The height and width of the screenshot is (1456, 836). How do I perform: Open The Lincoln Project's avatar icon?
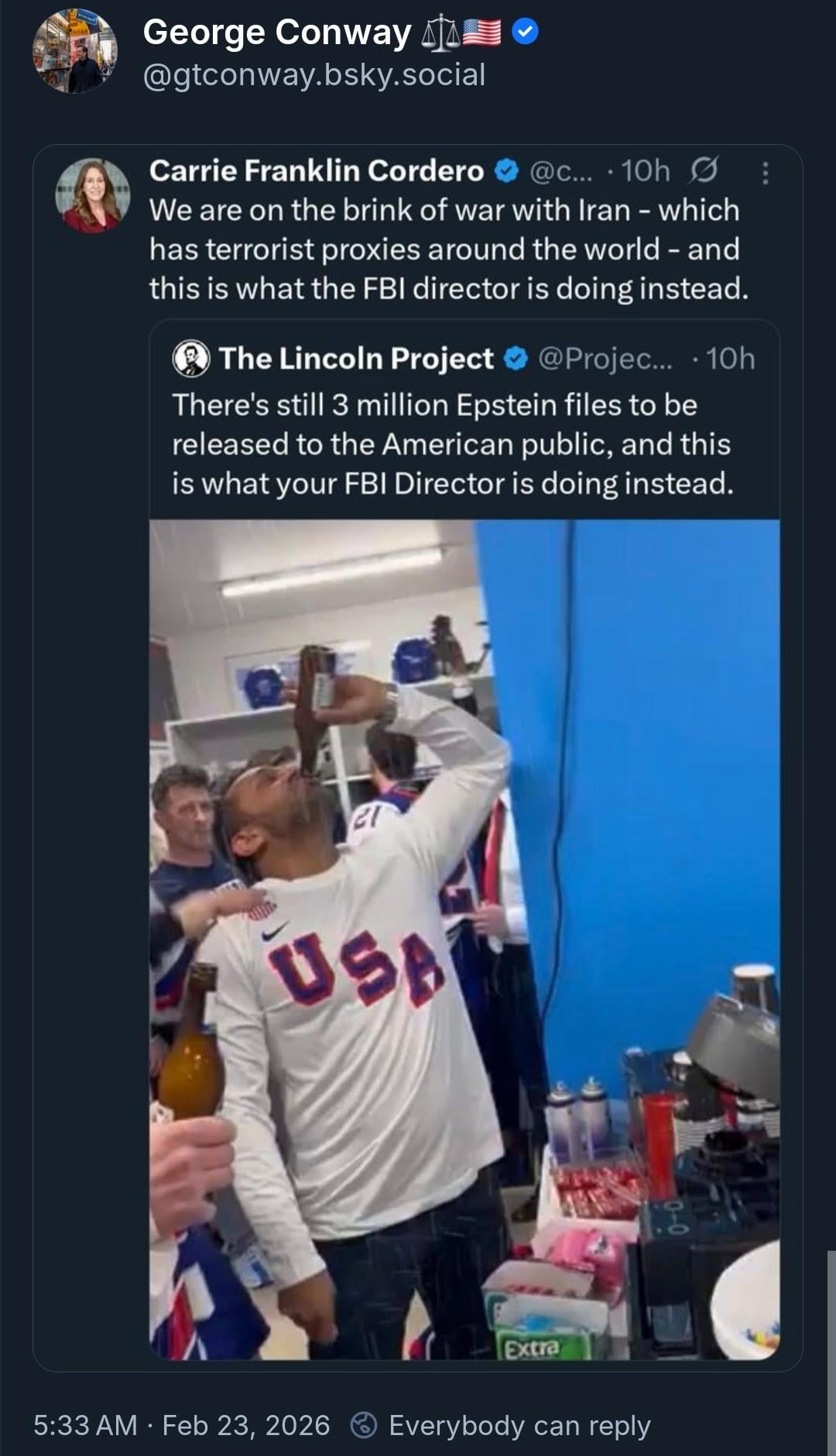tap(191, 359)
